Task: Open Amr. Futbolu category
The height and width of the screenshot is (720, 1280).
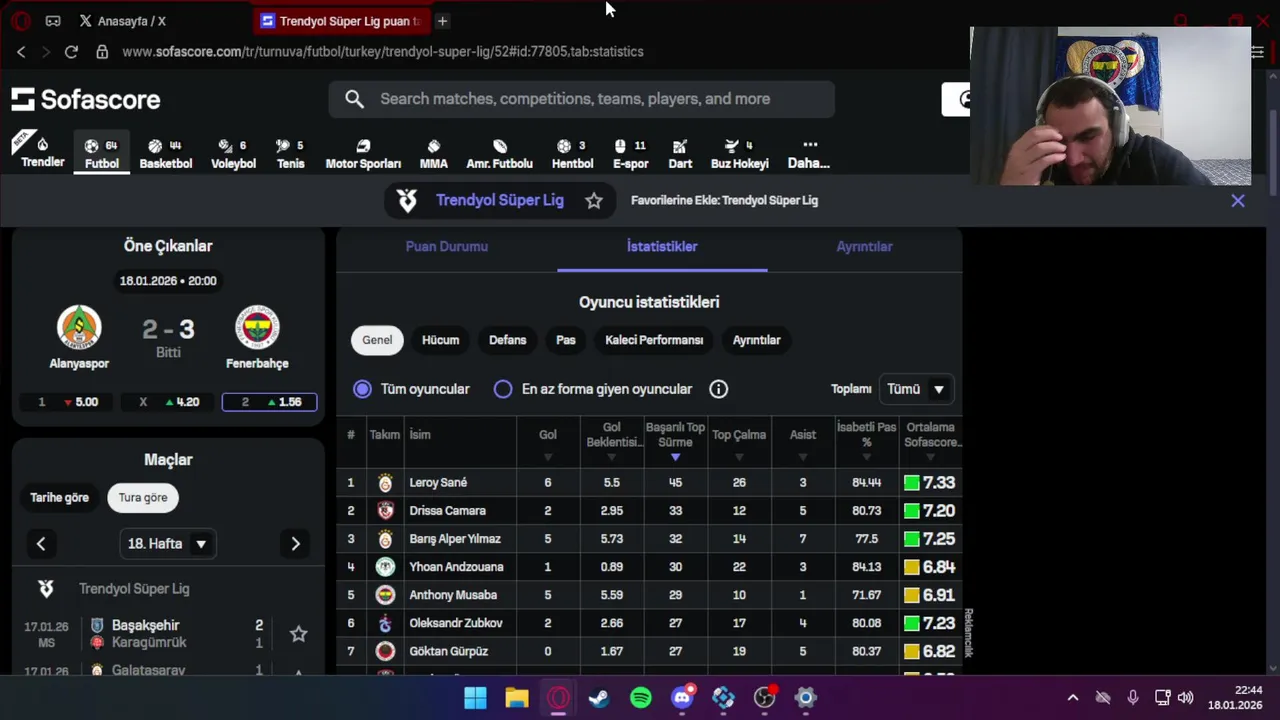Action: tap(499, 153)
